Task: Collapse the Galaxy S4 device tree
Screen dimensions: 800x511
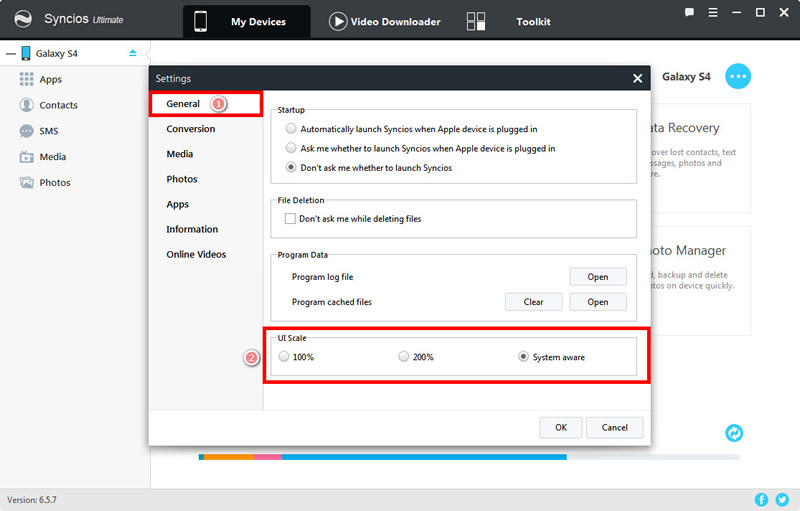Action: click(x=10, y=54)
